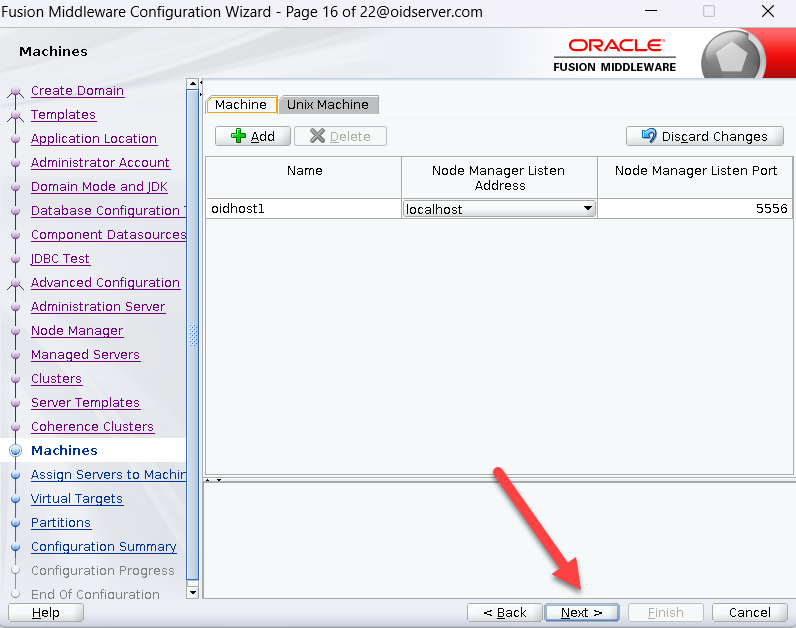Viewport: 796px width, 628px height.
Task: Click the sidebar scroll up arrow
Action: pyautogui.click(x=193, y=85)
